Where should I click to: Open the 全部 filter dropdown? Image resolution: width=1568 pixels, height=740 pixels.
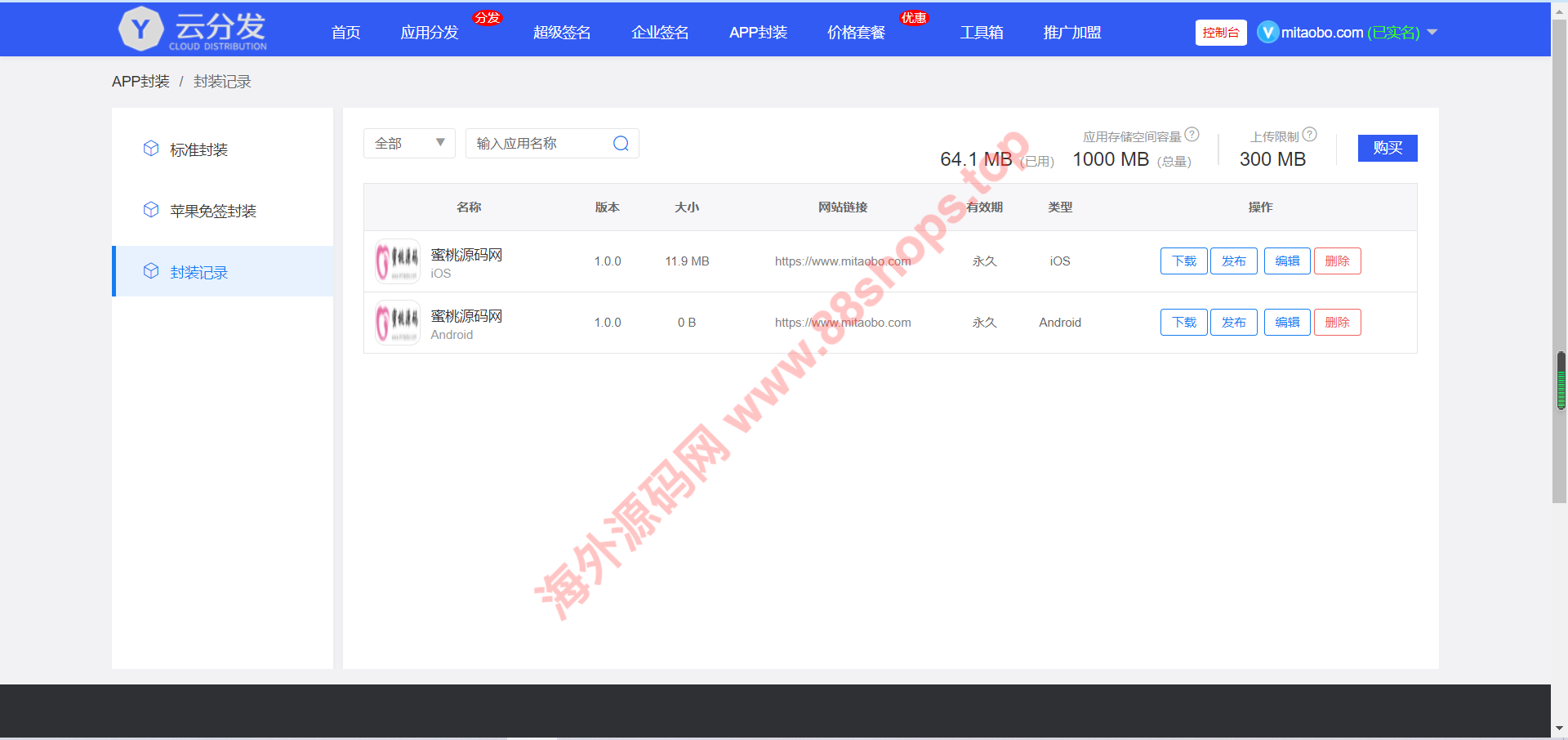(x=409, y=144)
